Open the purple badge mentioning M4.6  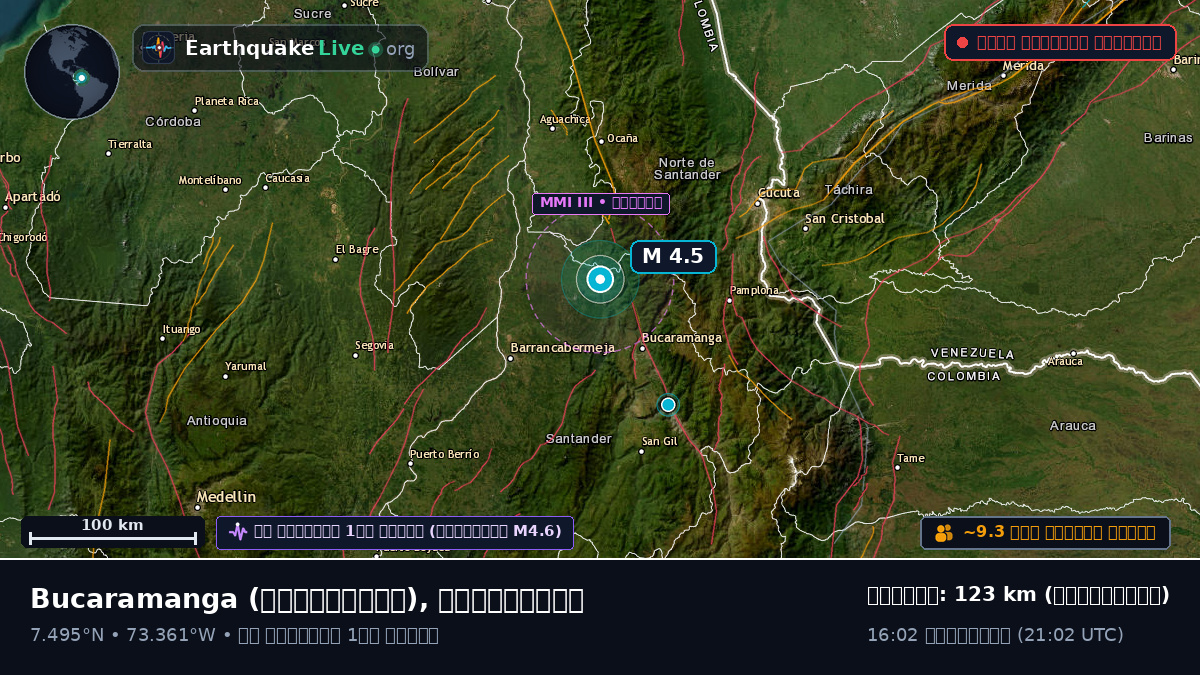tap(395, 532)
